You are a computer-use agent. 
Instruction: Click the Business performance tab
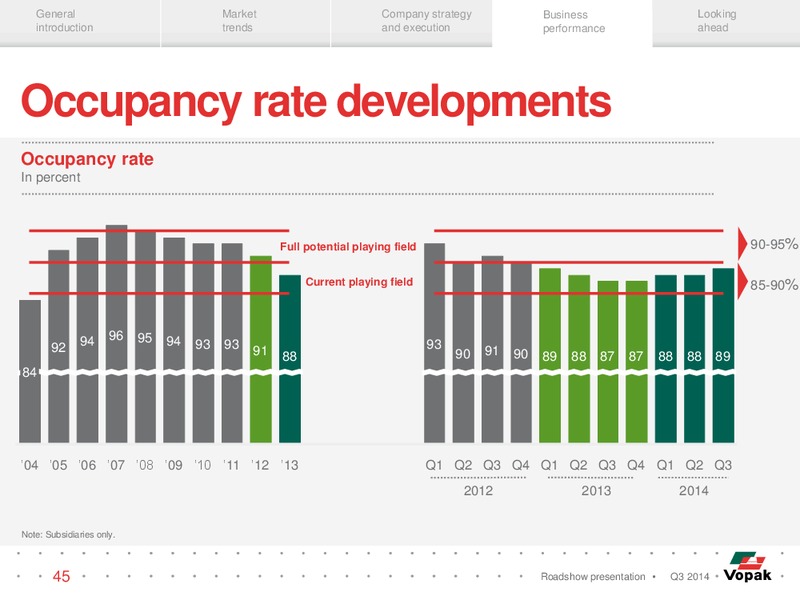point(572,22)
